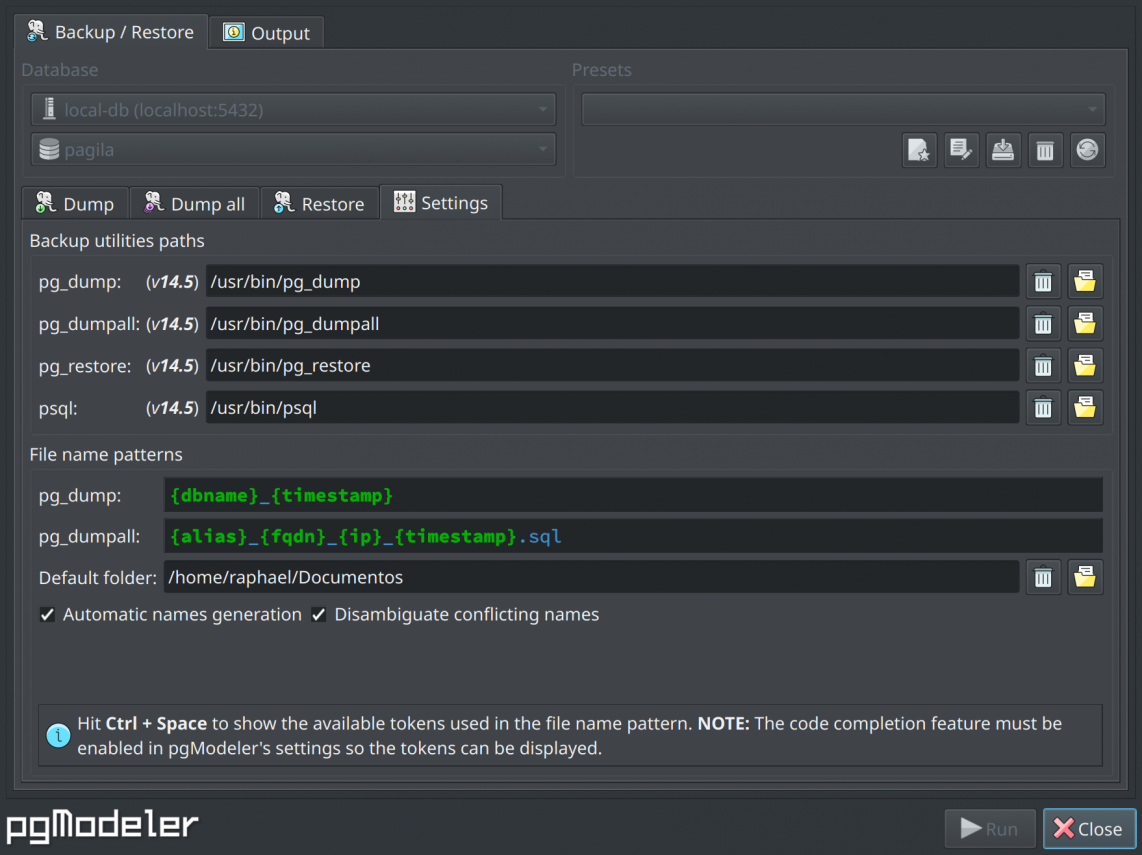Switch to the Output tab
Image resolution: width=1142 pixels, height=855 pixels.
[267, 33]
